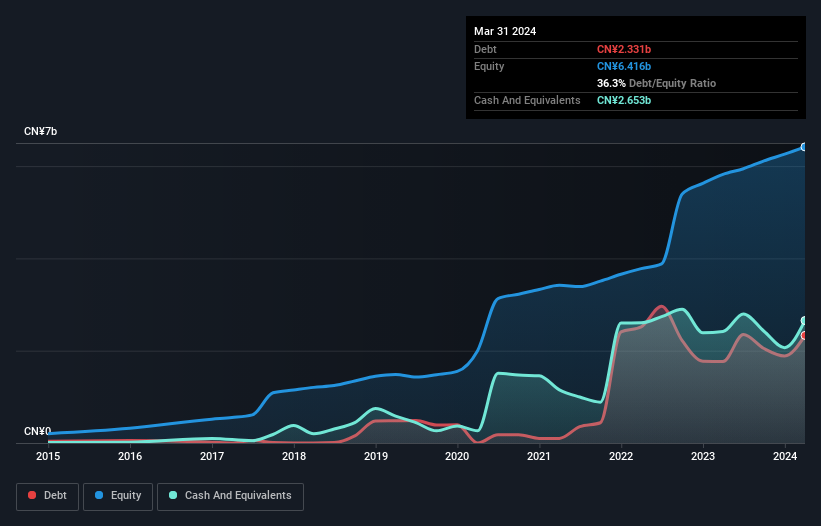Click the blue Equity endpoint marker
This screenshot has height=526, width=821.
(804, 147)
